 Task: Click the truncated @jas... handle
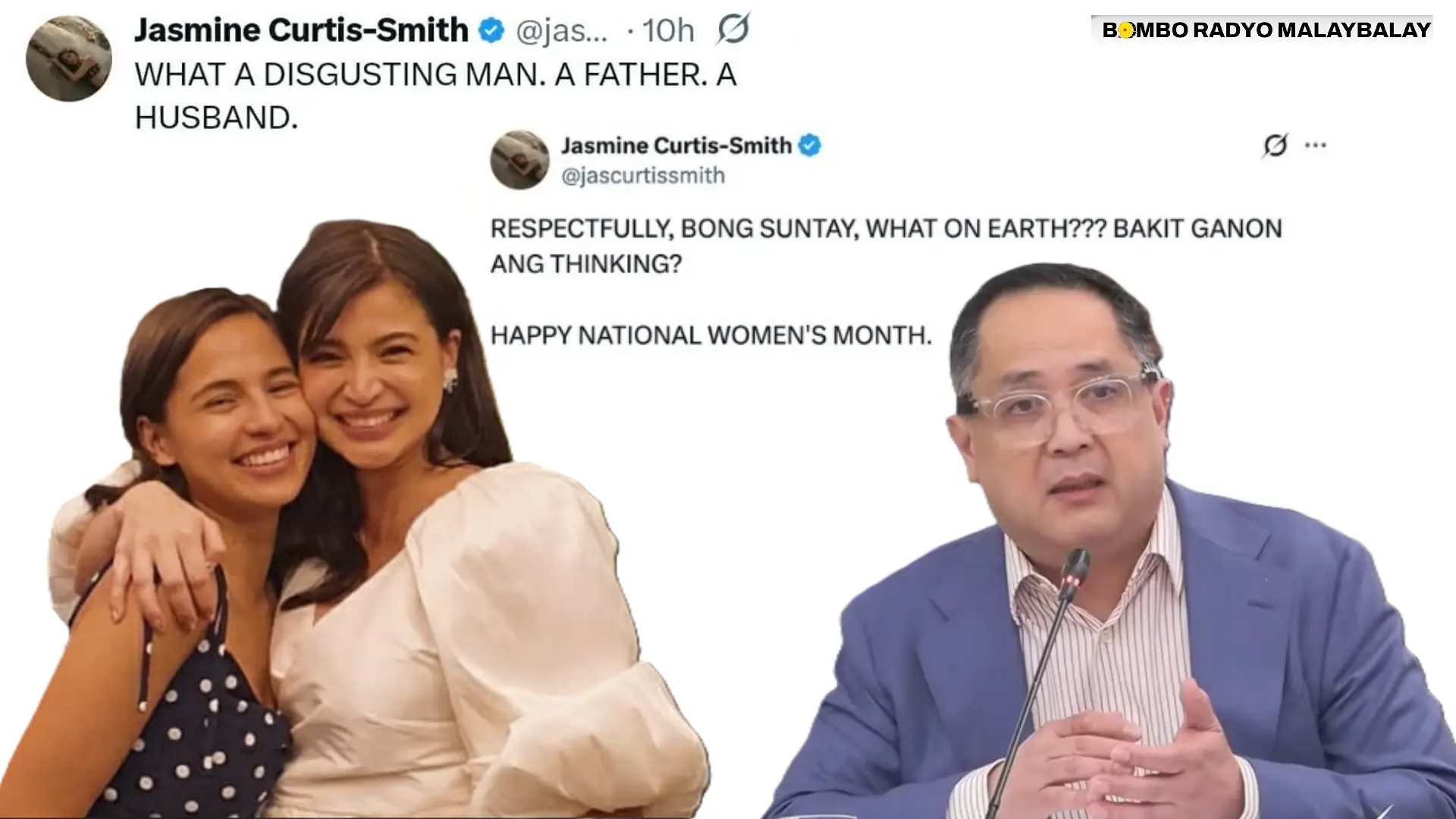pyautogui.click(x=562, y=31)
